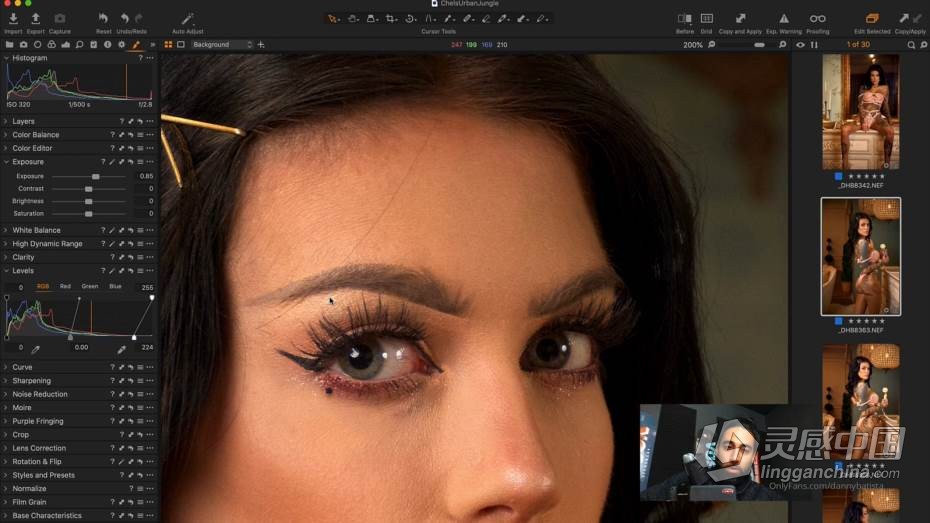
Task: Expand the Color Balance panel
Action: click(x=6, y=135)
